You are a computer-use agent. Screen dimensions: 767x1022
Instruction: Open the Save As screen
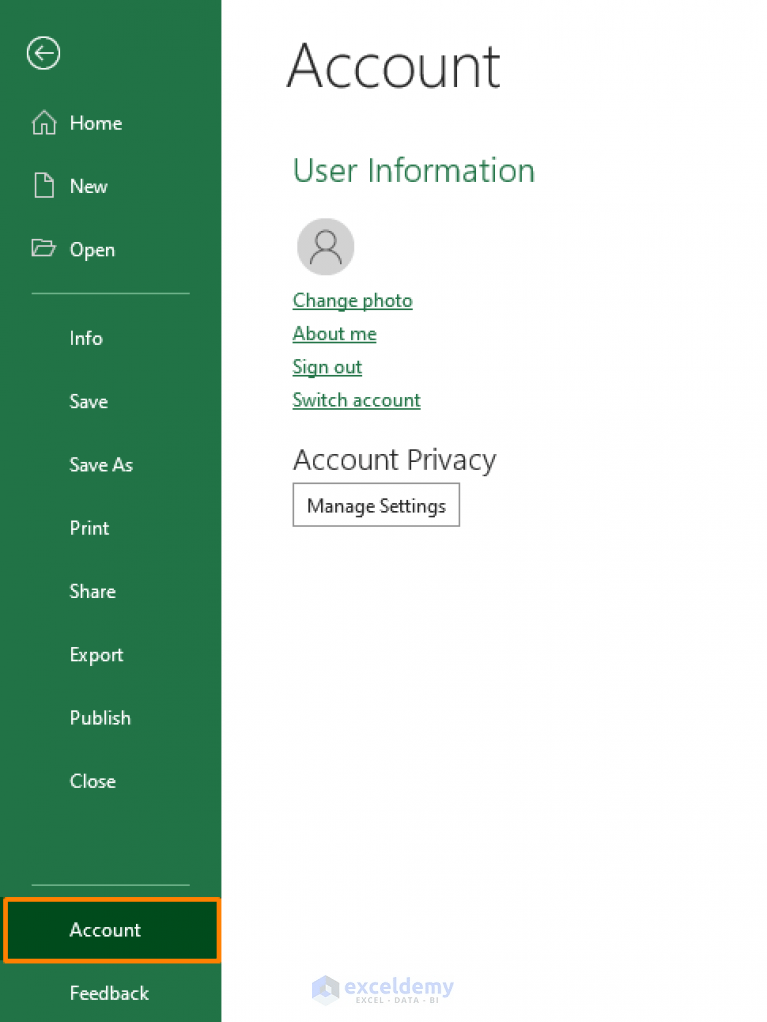tap(100, 464)
